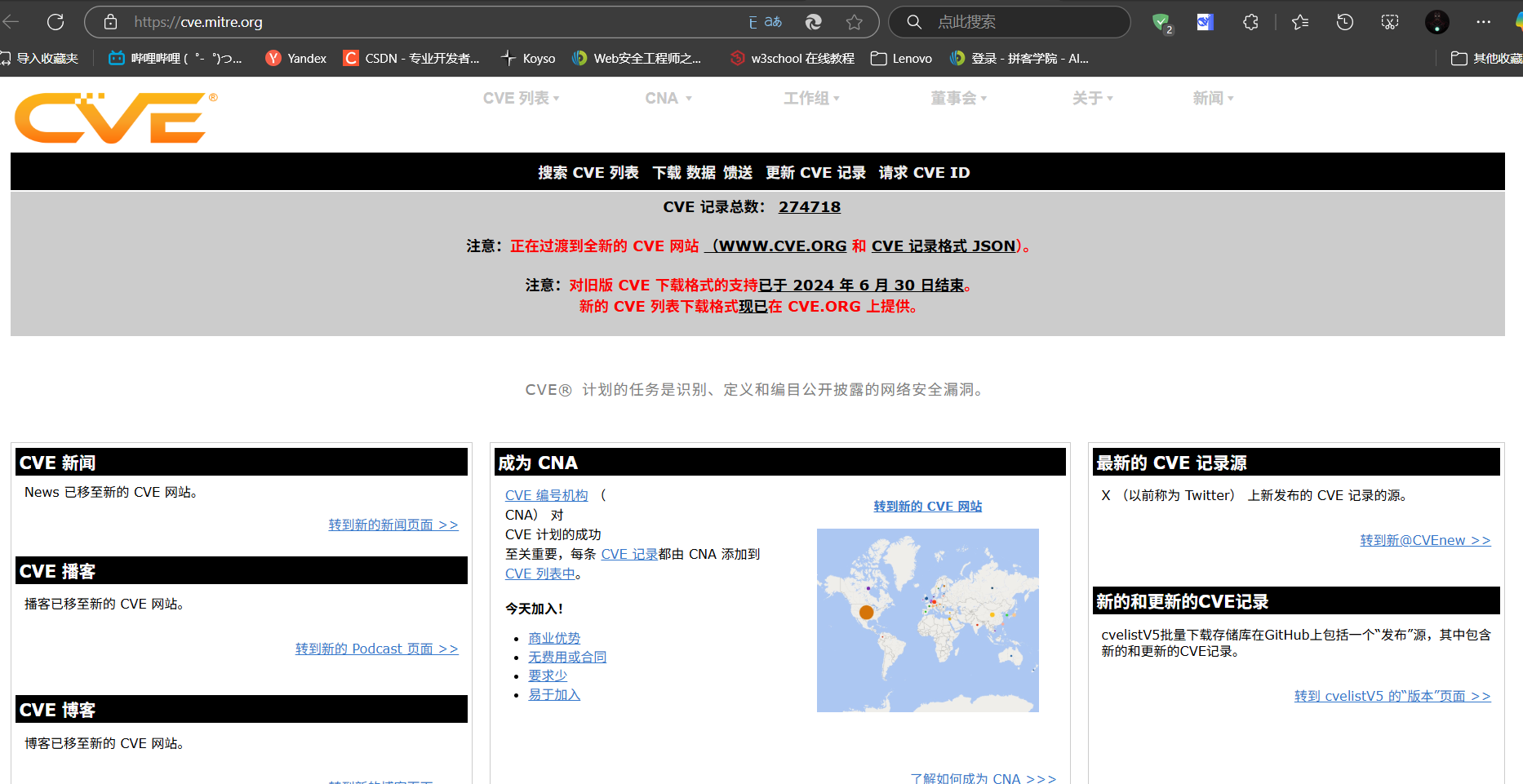The image size is (1523, 784).
Task: Open the 已于 2024 年 6 月 30 日结束 link
Action: [861, 286]
